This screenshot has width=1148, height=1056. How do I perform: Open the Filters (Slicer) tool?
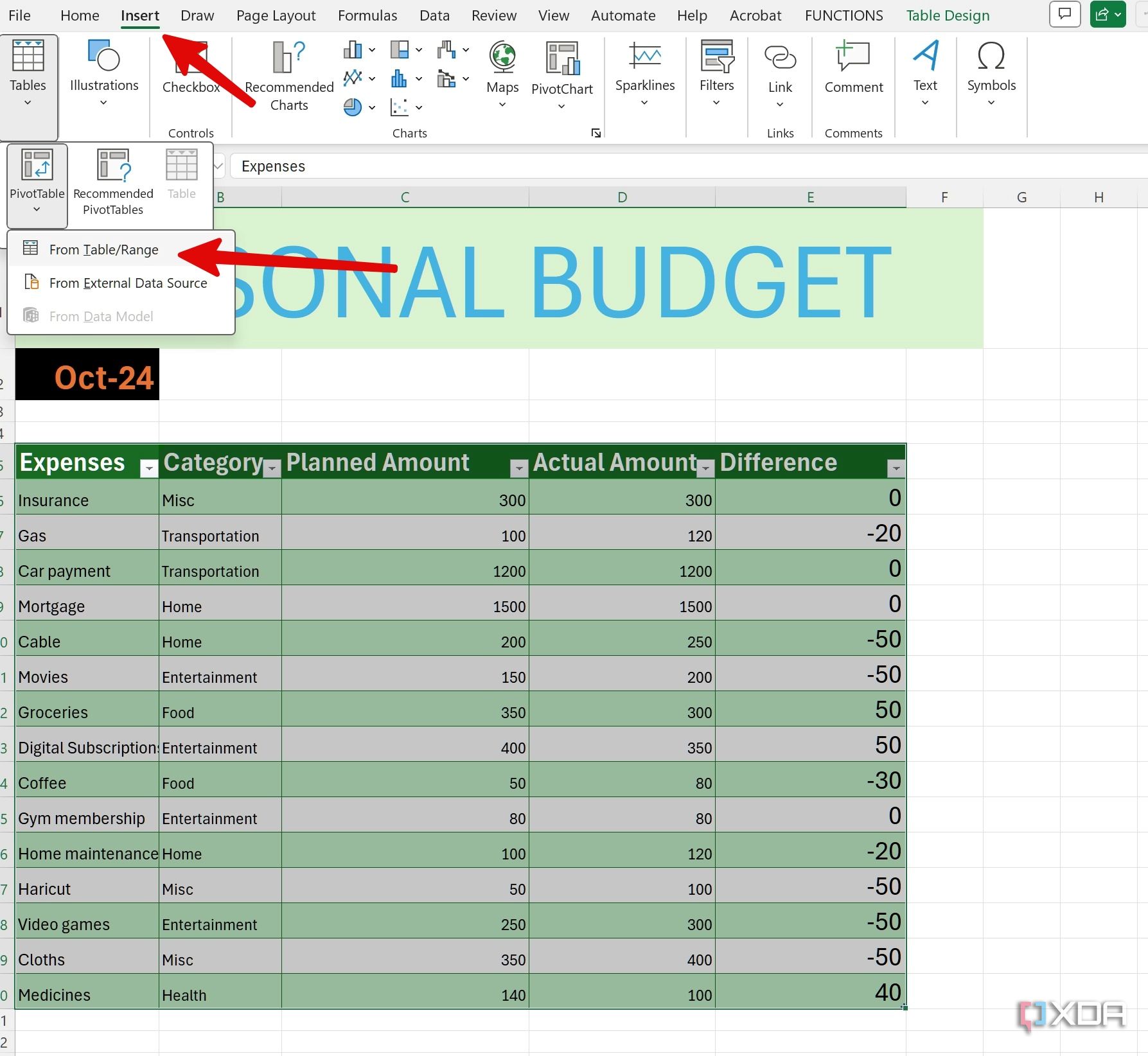[x=716, y=71]
